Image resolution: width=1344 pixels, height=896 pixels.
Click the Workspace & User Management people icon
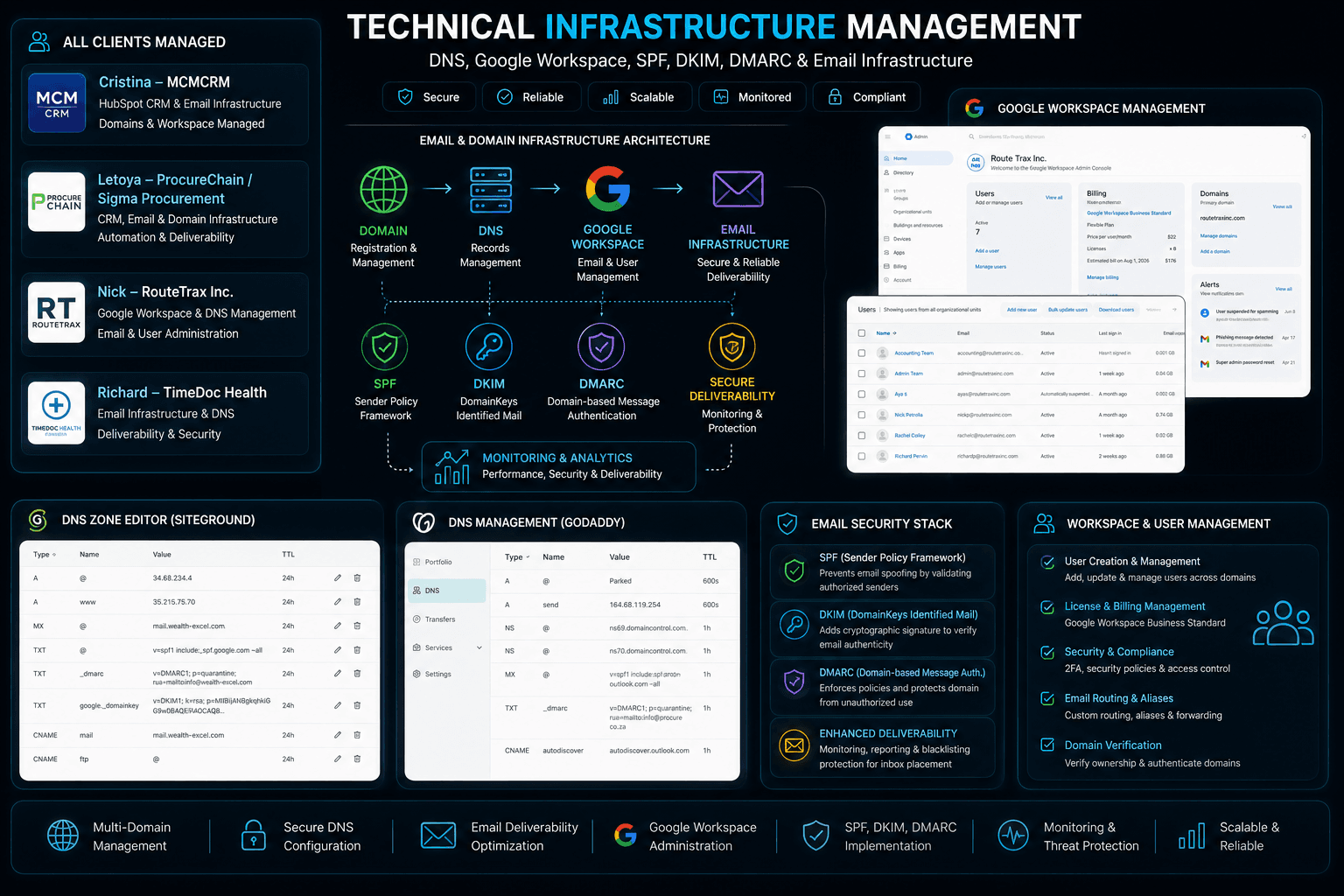(x=1044, y=523)
